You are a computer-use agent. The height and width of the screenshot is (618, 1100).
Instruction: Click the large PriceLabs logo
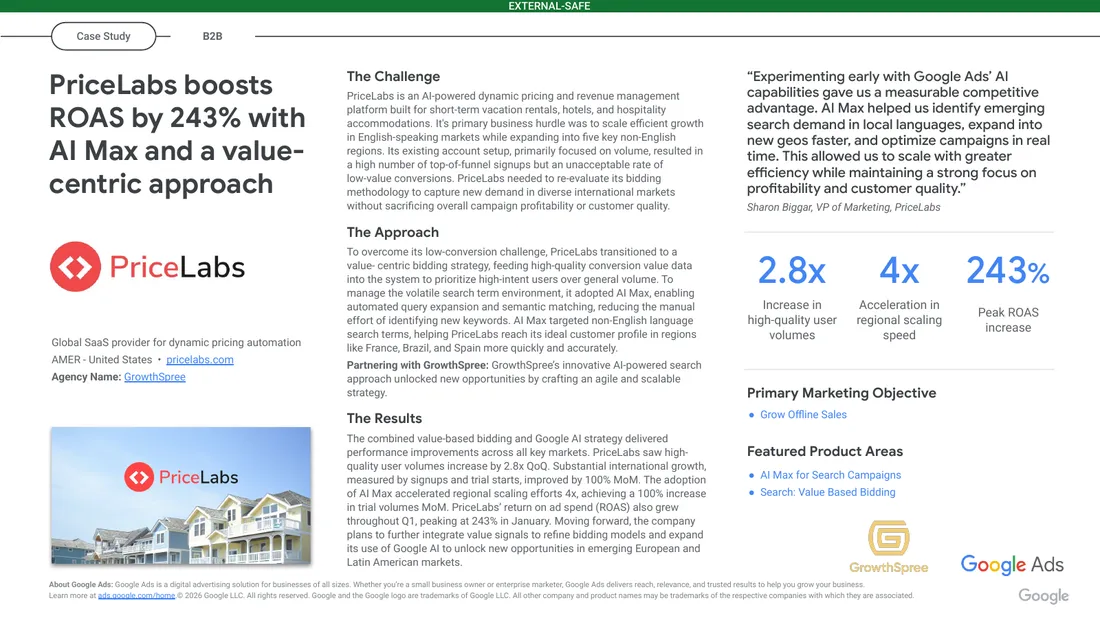147,267
